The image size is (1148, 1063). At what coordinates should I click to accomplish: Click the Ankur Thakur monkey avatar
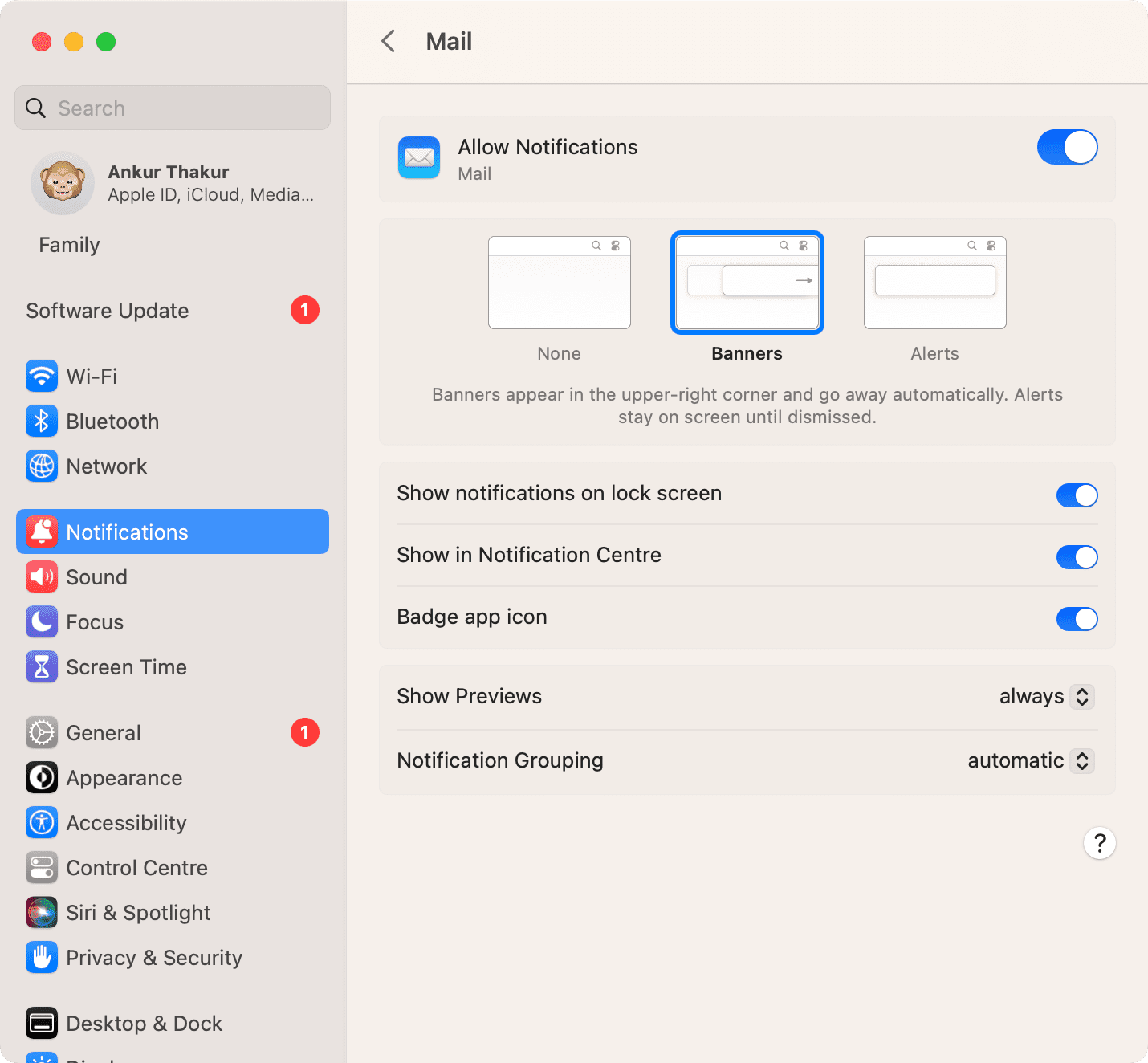(x=63, y=183)
